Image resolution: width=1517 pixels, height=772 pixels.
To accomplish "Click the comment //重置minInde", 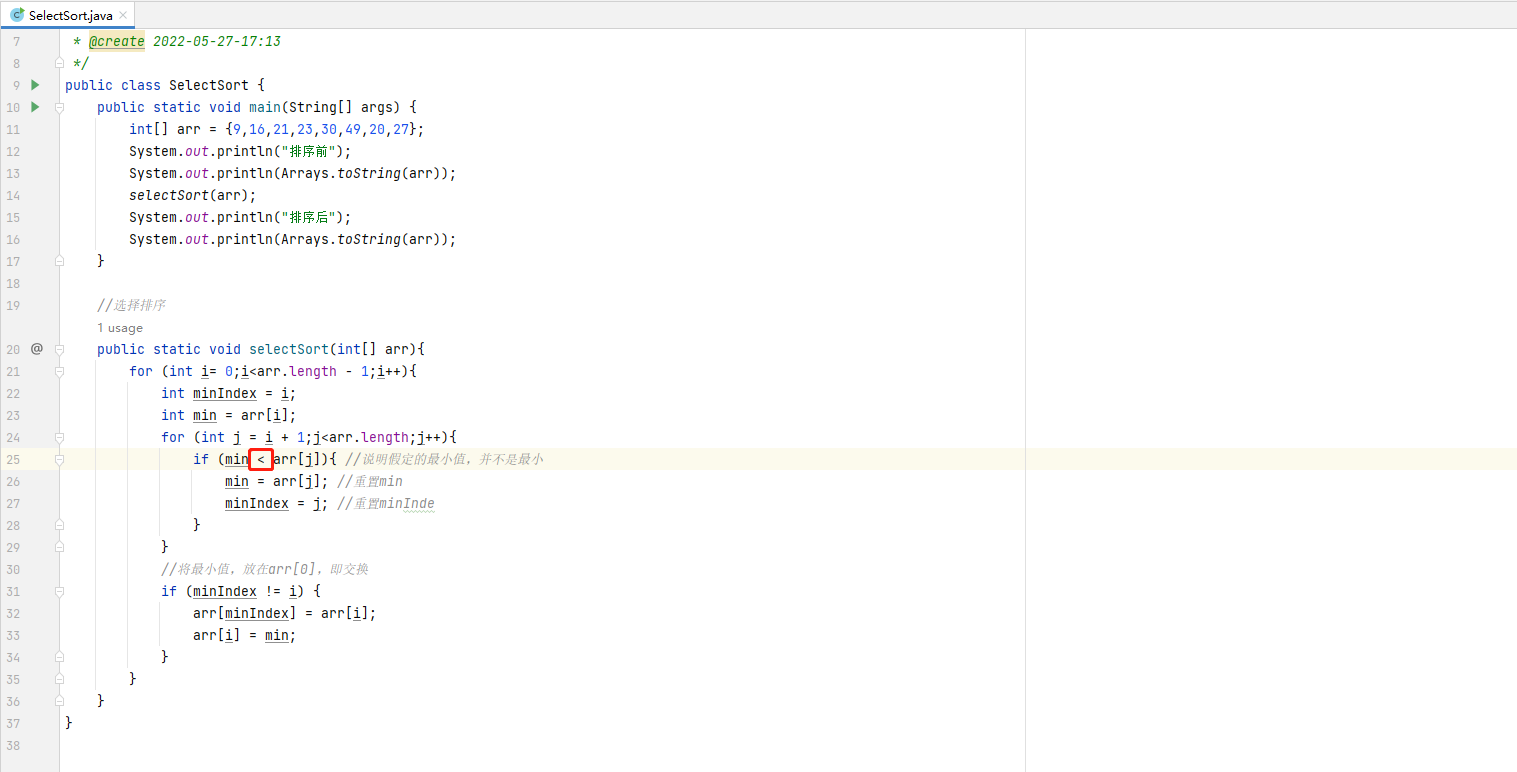I will [386, 503].
